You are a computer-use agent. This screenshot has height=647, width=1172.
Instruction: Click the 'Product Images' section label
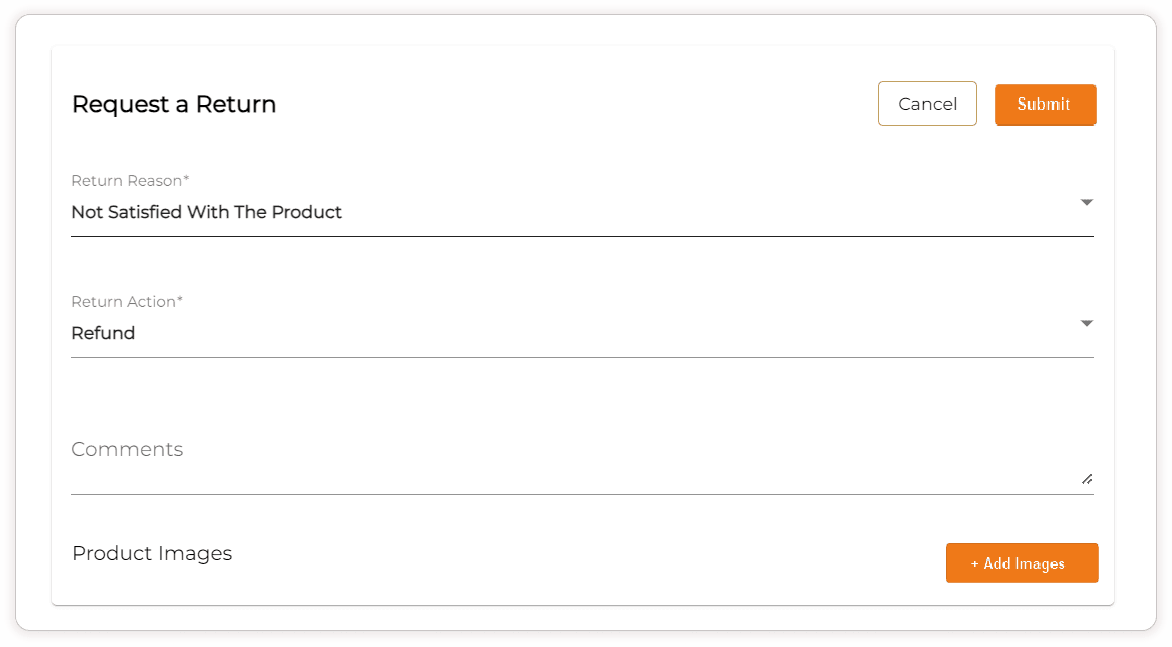[x=152, y=553]
